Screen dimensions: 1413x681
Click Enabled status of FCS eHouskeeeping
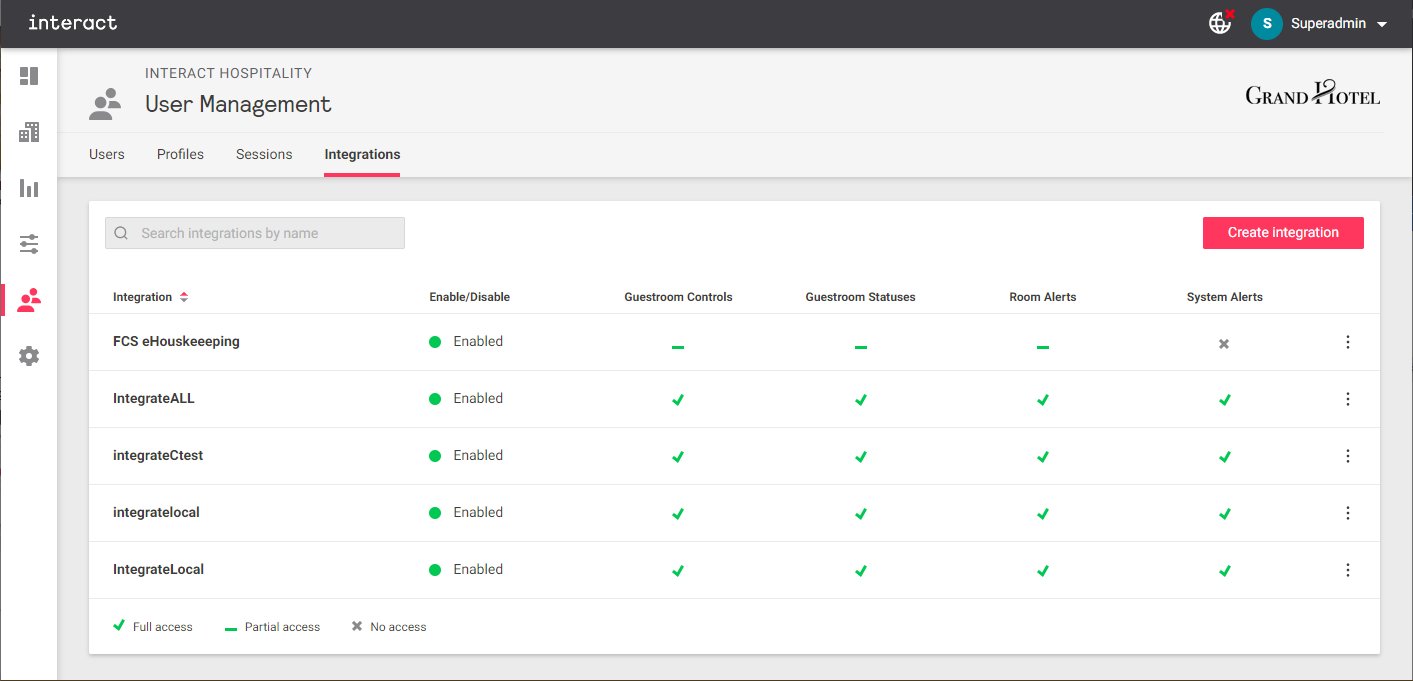(x=466, y=341)
